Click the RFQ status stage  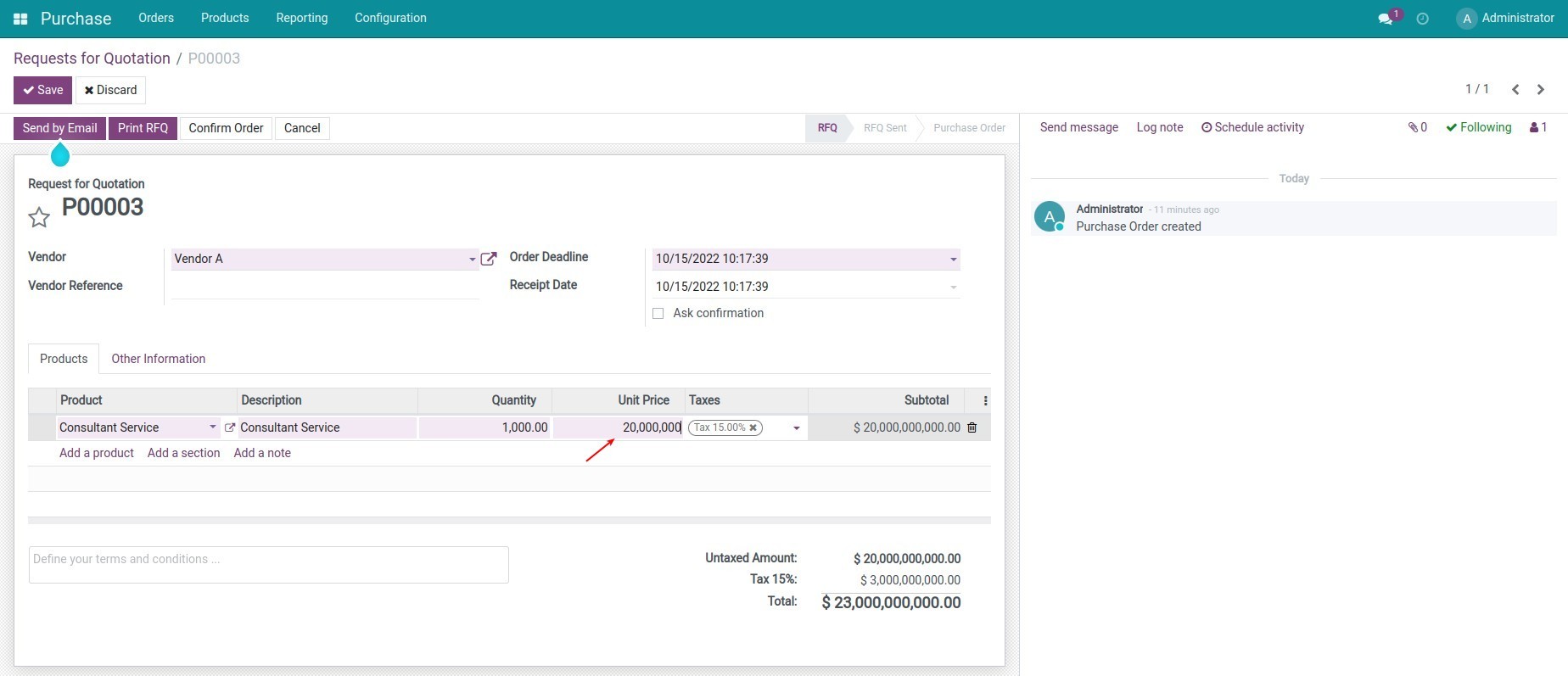click(827, 128)
